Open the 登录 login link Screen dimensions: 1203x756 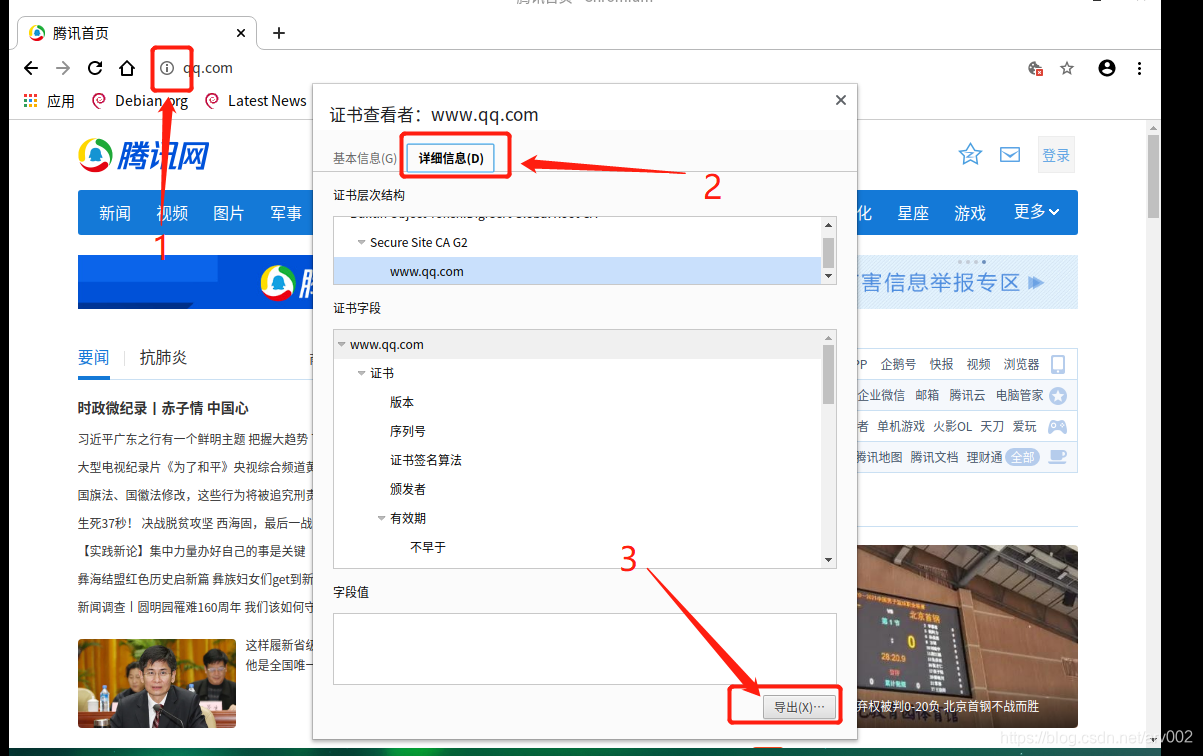[x=1056, y=154]
